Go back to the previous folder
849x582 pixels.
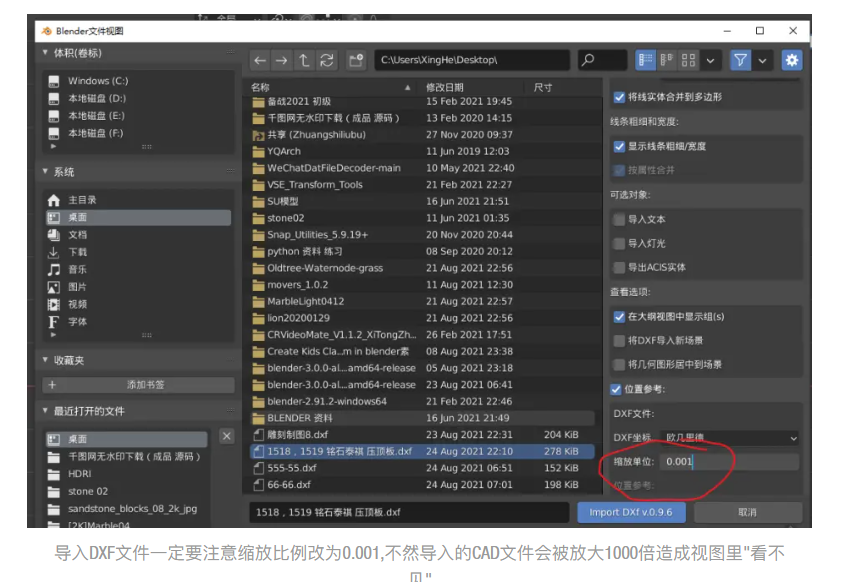pos(260,60)
